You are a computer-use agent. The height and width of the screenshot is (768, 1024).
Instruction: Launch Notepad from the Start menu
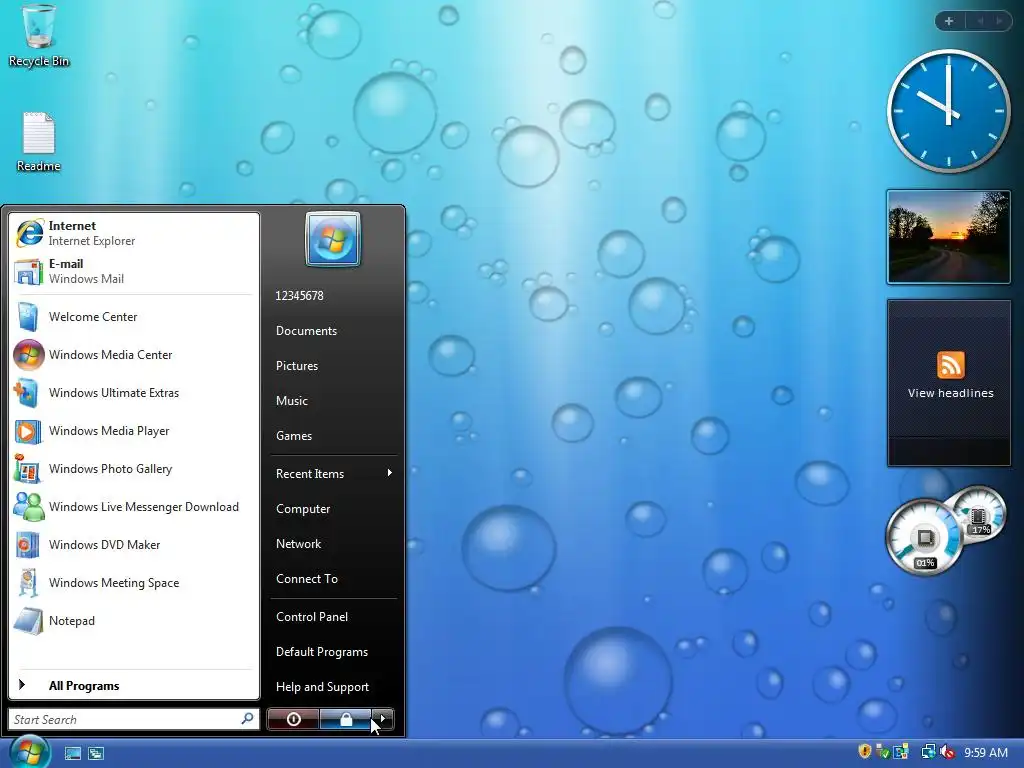[134, 620]
